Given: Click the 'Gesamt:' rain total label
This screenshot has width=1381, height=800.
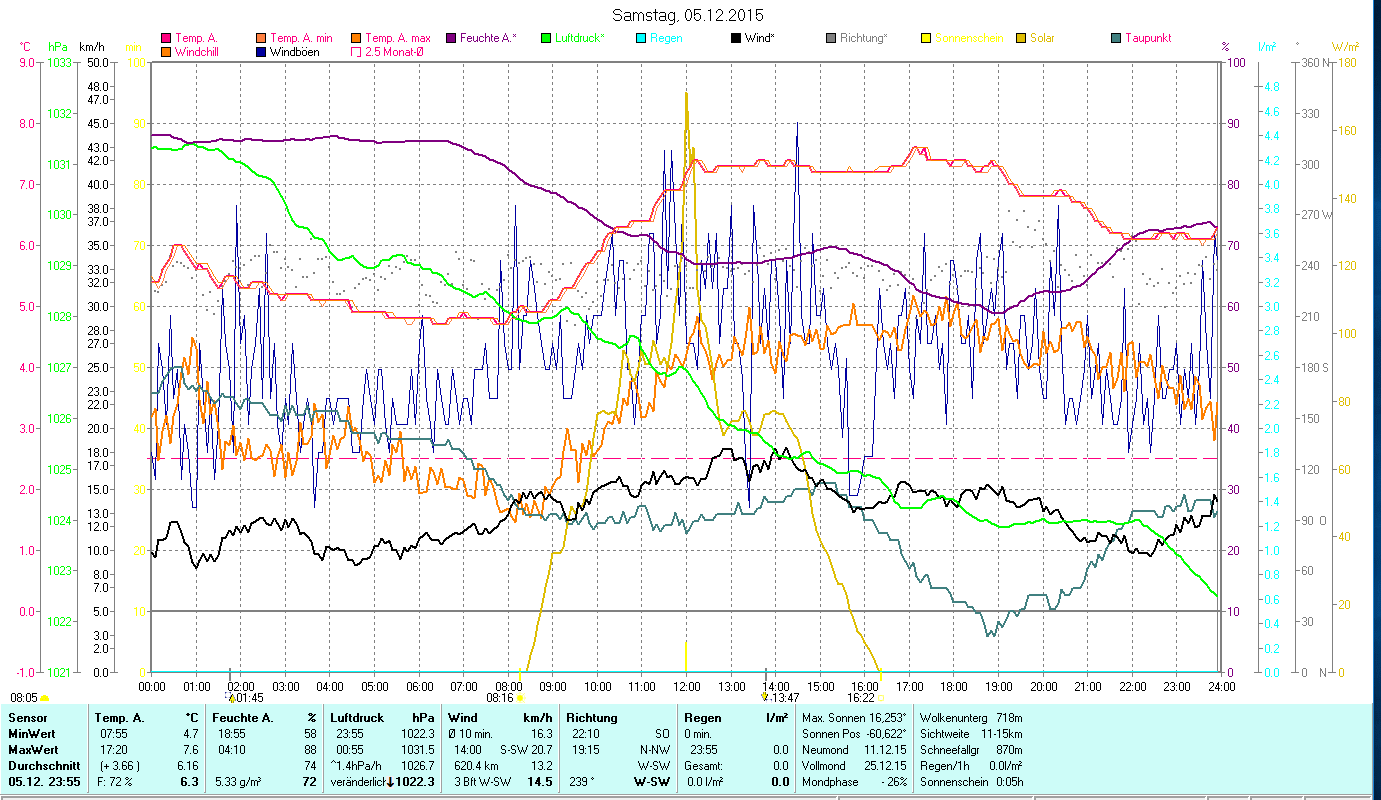Looking at the screenshot, I should point(703,766).
